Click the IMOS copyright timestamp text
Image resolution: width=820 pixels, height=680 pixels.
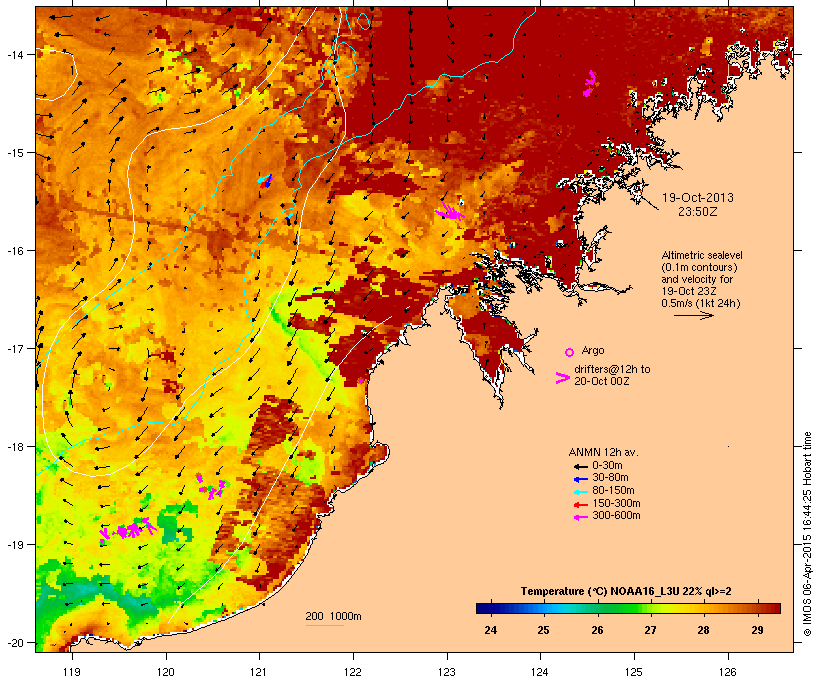click(x=807, y=534)
